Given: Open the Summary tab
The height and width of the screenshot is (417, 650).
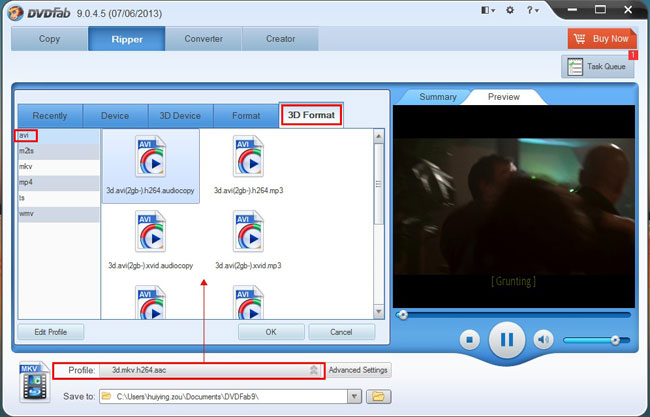Looking at the screenshot, I should coord(438,97).
